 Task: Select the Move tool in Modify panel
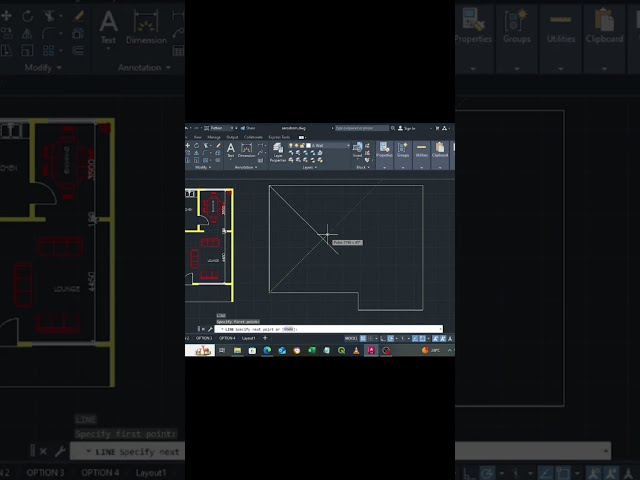pyautogui.click(x=187, y=146)
